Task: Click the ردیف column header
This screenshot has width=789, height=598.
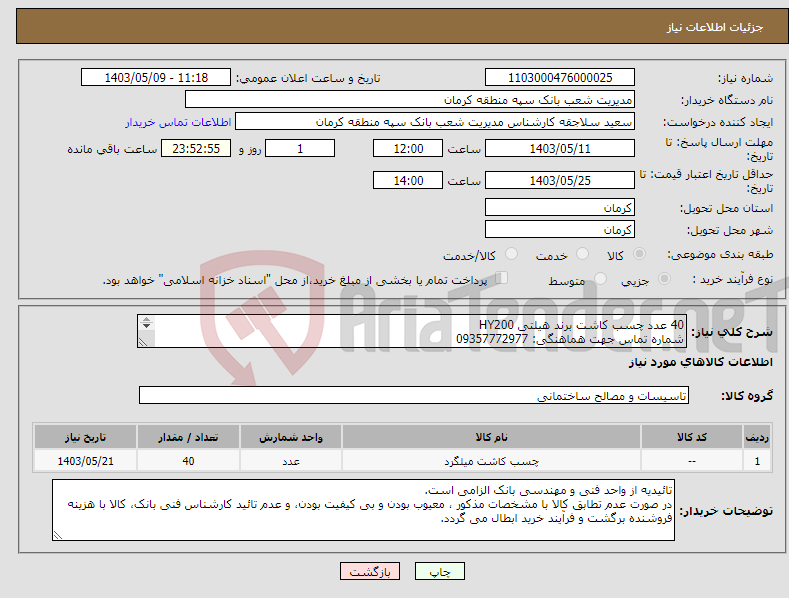Action: [x=757, y=437]
